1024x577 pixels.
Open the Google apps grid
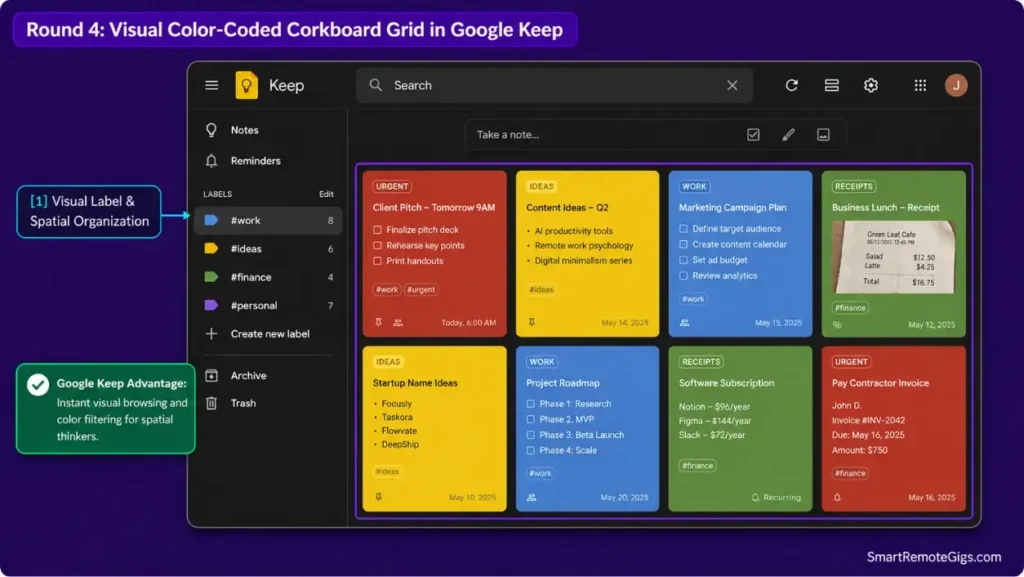pos(920,86)
